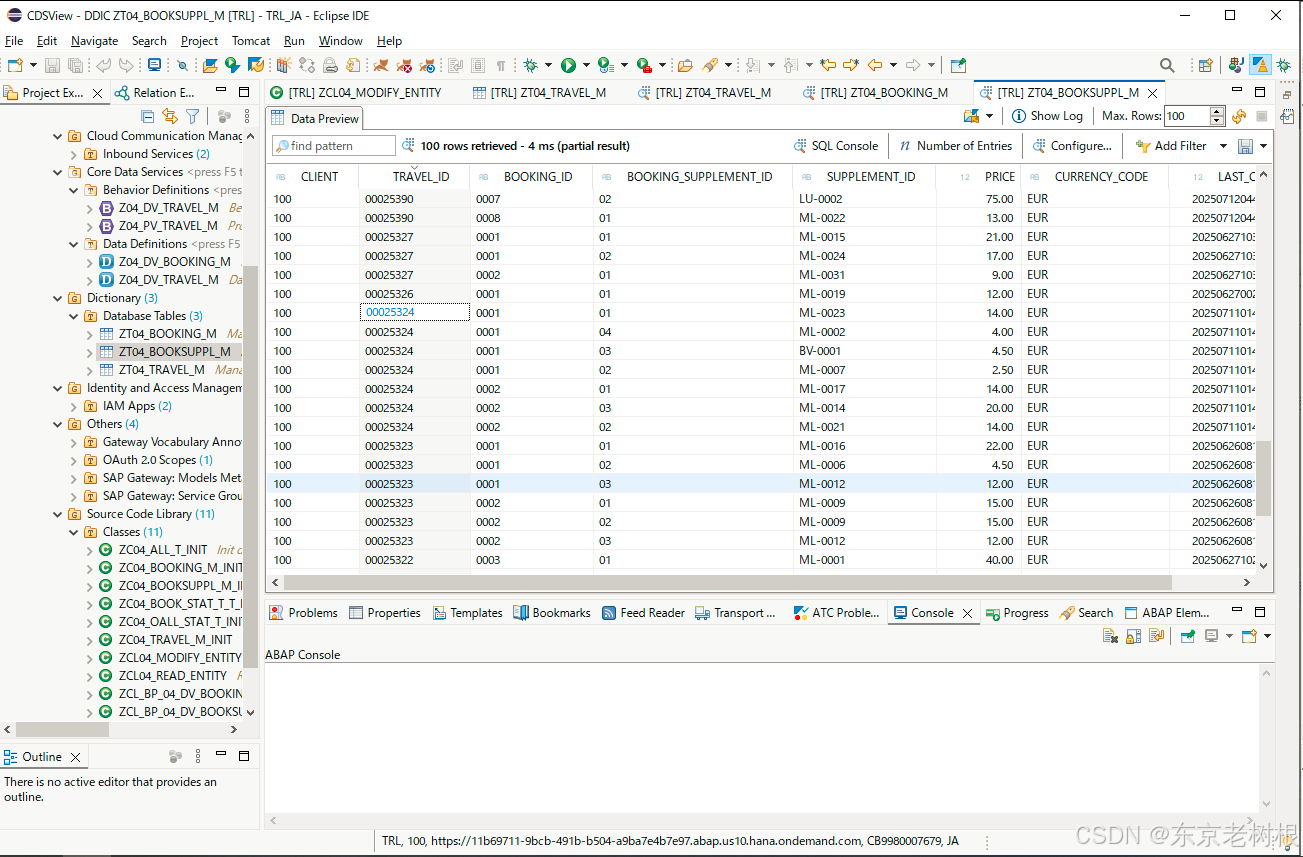1303x857 pixels.
Task: Expand the Database Tables node
Action: coord(72,315)
